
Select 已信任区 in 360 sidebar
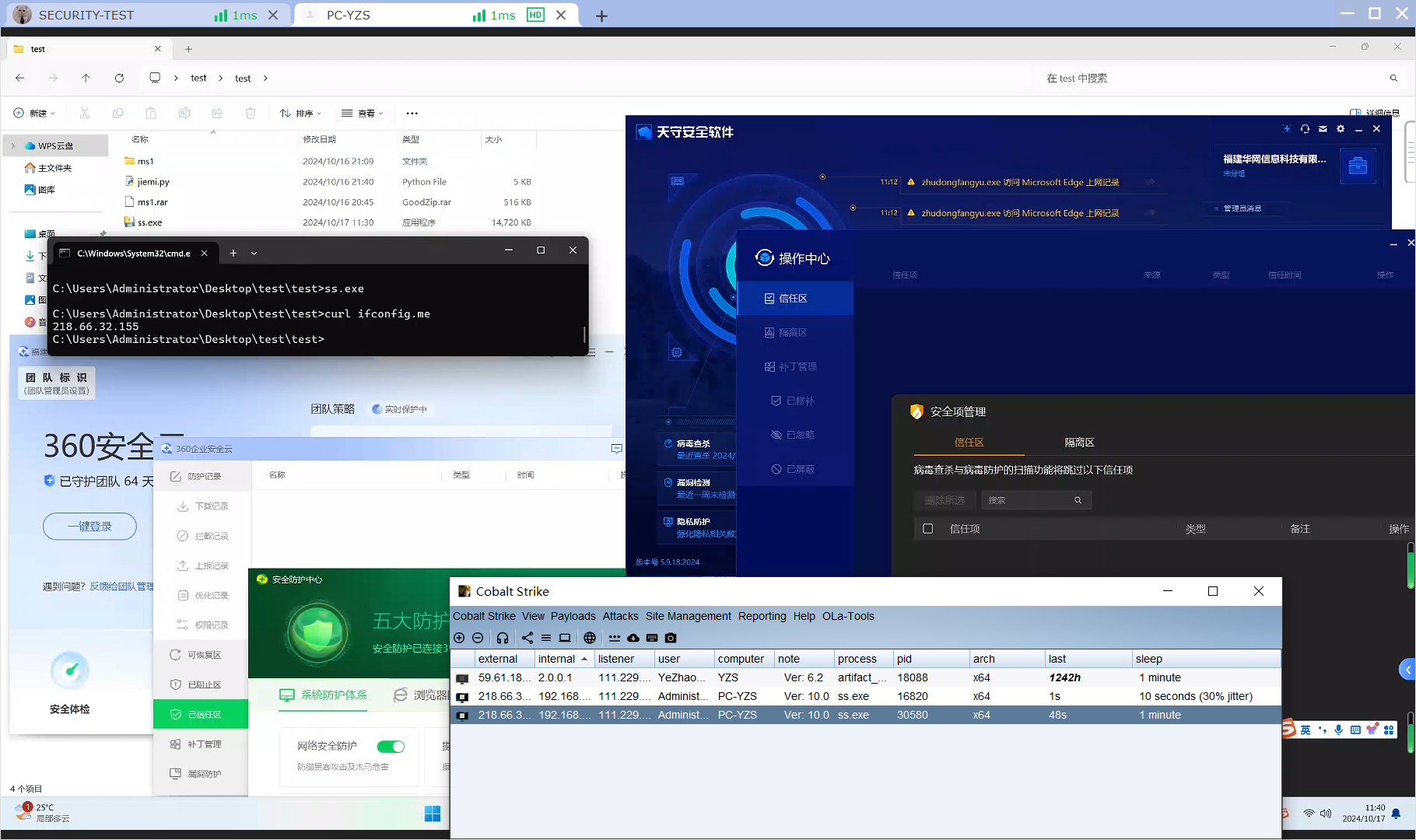tap(201, 714)
